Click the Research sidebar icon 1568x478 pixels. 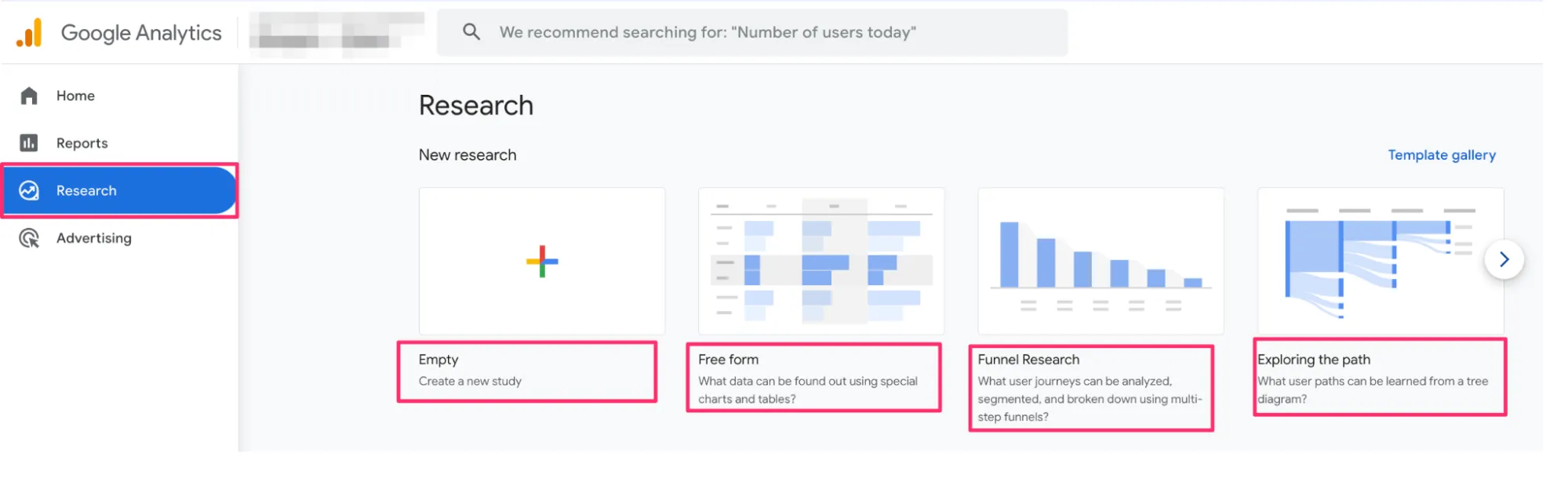[29, 190]
